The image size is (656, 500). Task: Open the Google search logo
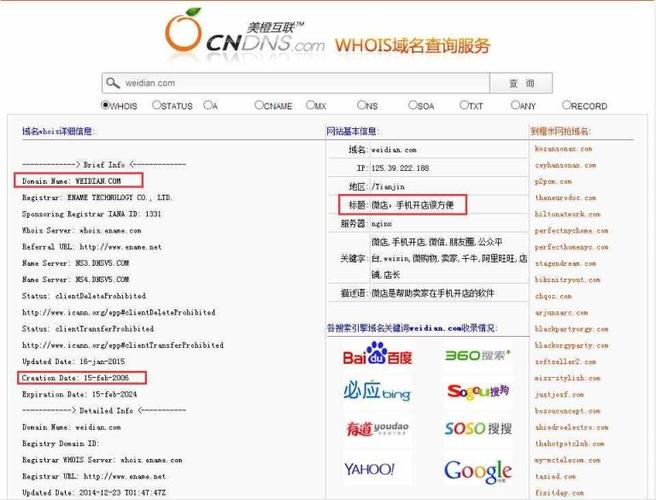[x=478, y=471]
